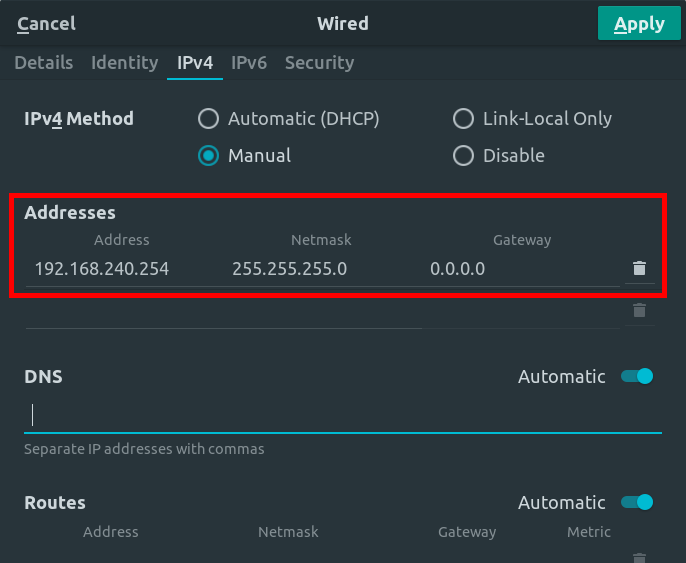Click the Netmask column header under Addresses
The width and height of the screenshot is (686, 563).
321,240
